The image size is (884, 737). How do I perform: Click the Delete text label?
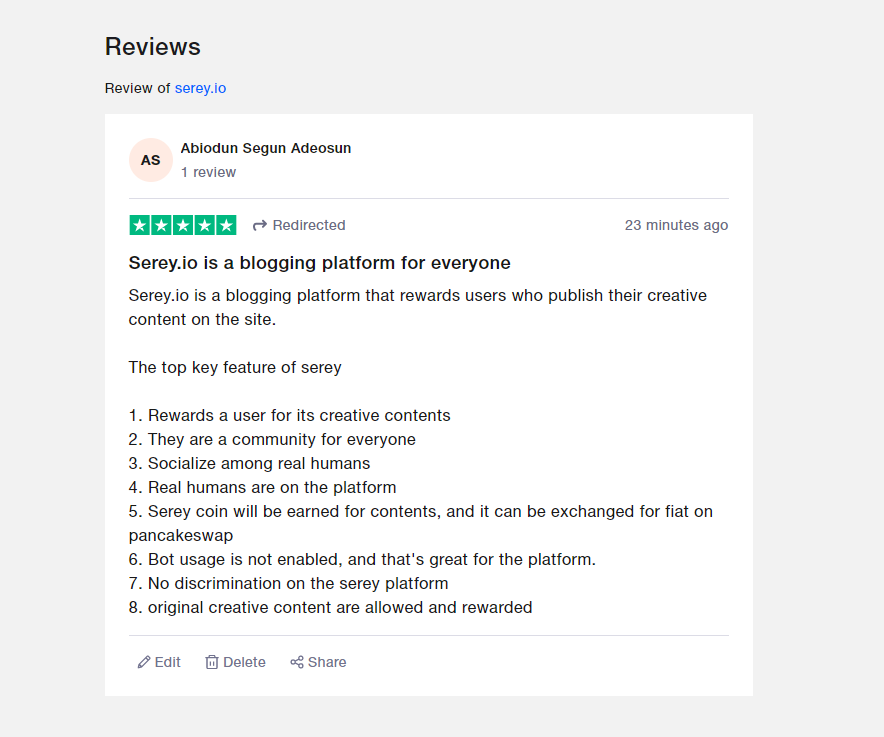tap(244, 662)
